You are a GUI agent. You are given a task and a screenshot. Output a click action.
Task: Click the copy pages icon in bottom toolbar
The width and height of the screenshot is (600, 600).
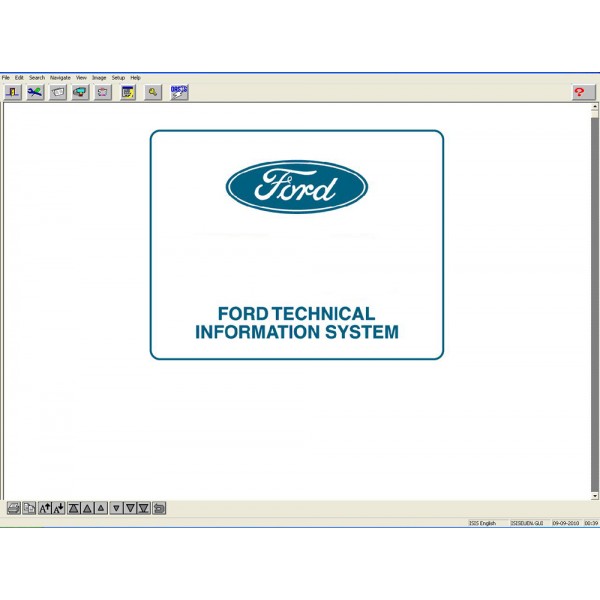(x=29, y=508)
